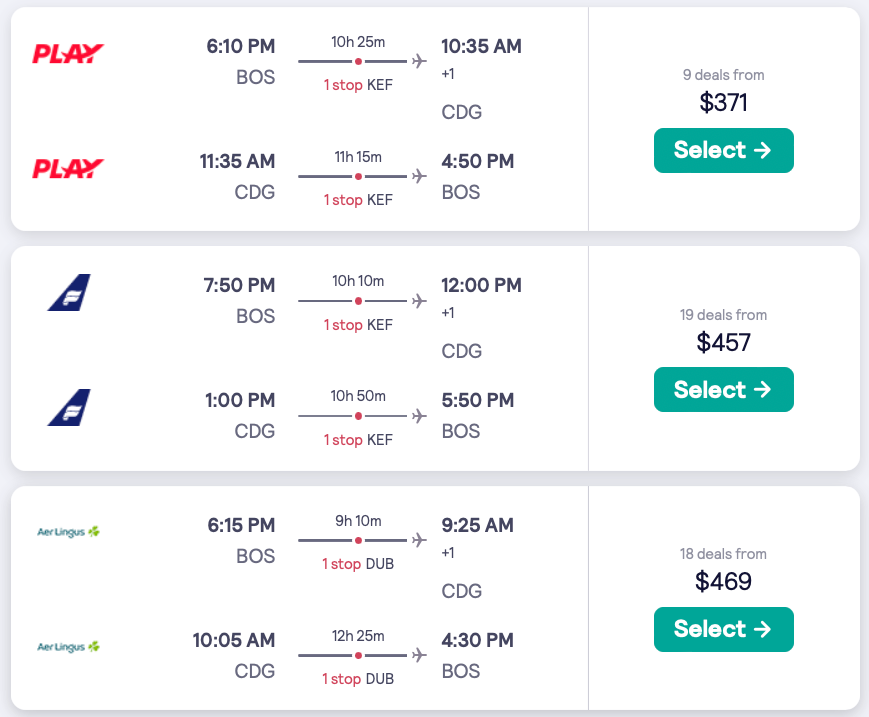This screenshot has height=717, width=869.
Task: Click the "18 deals from" text
Action: [723, 554]
